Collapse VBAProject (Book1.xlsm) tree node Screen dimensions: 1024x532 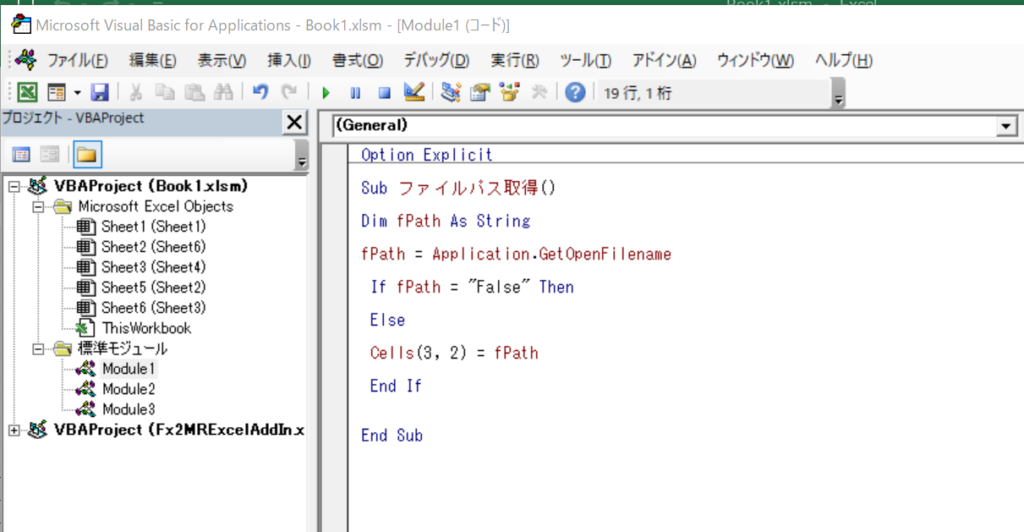click(x=14, y=187)
